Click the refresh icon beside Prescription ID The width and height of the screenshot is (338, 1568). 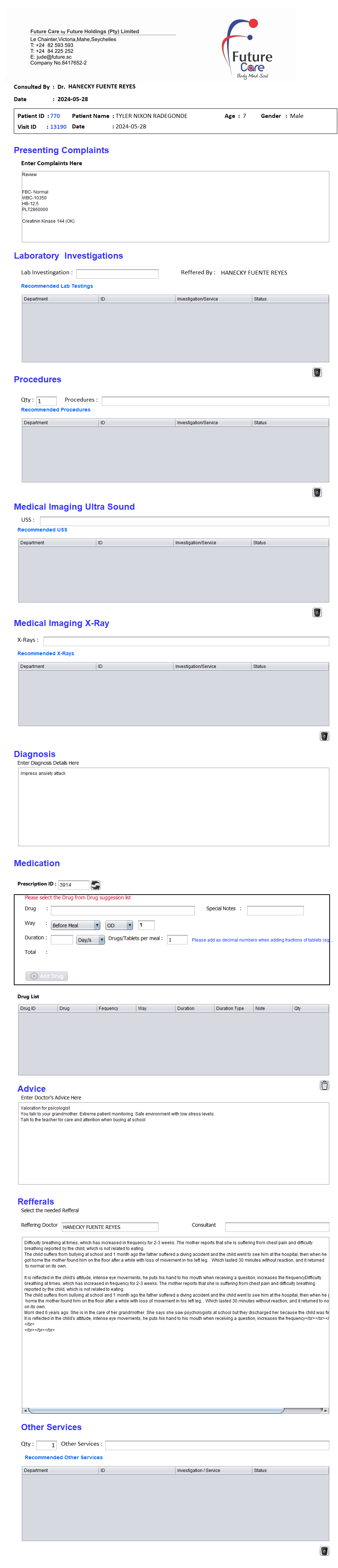coord(96,884)
